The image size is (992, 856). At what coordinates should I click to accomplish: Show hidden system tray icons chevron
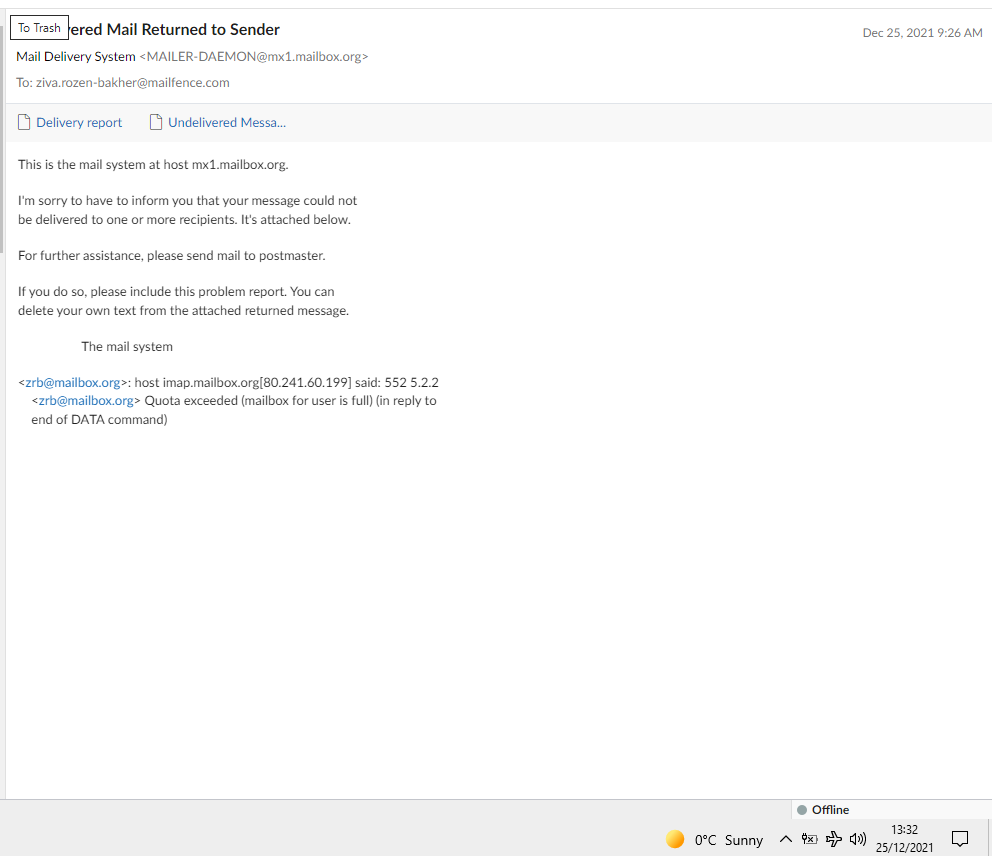(x=785, y=840)
